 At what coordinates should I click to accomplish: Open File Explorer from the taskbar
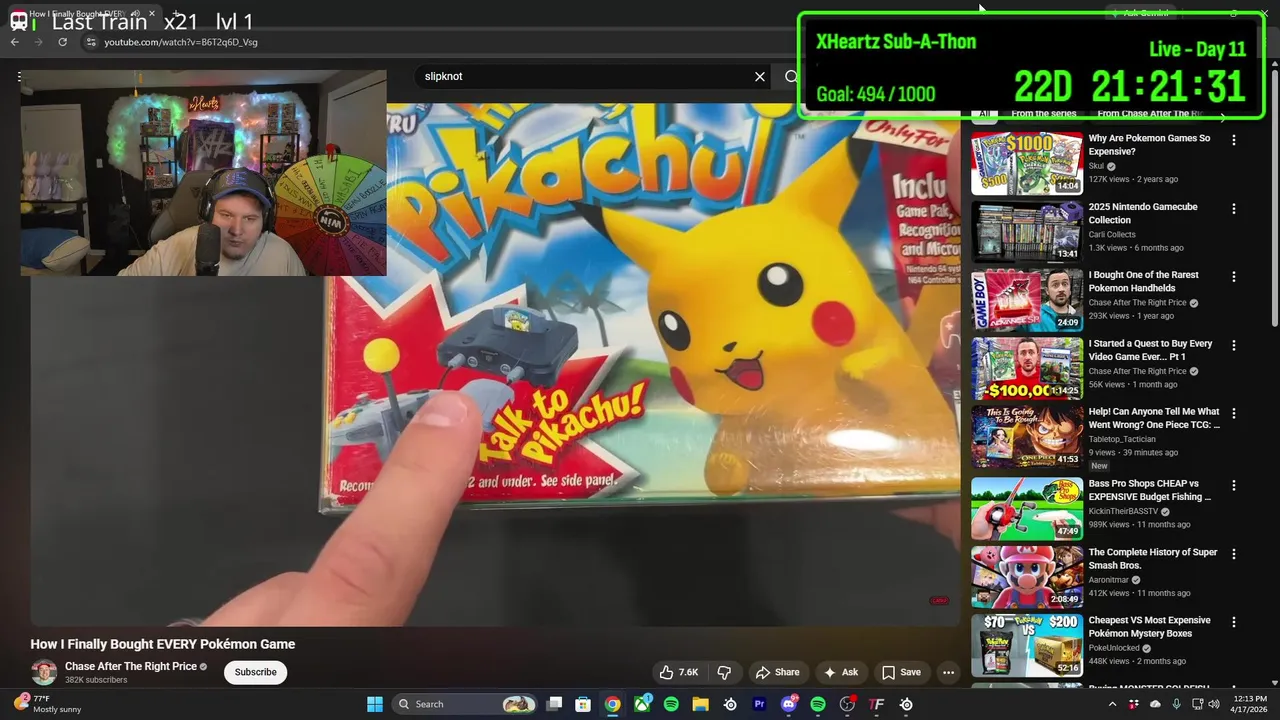pos(700,704)
